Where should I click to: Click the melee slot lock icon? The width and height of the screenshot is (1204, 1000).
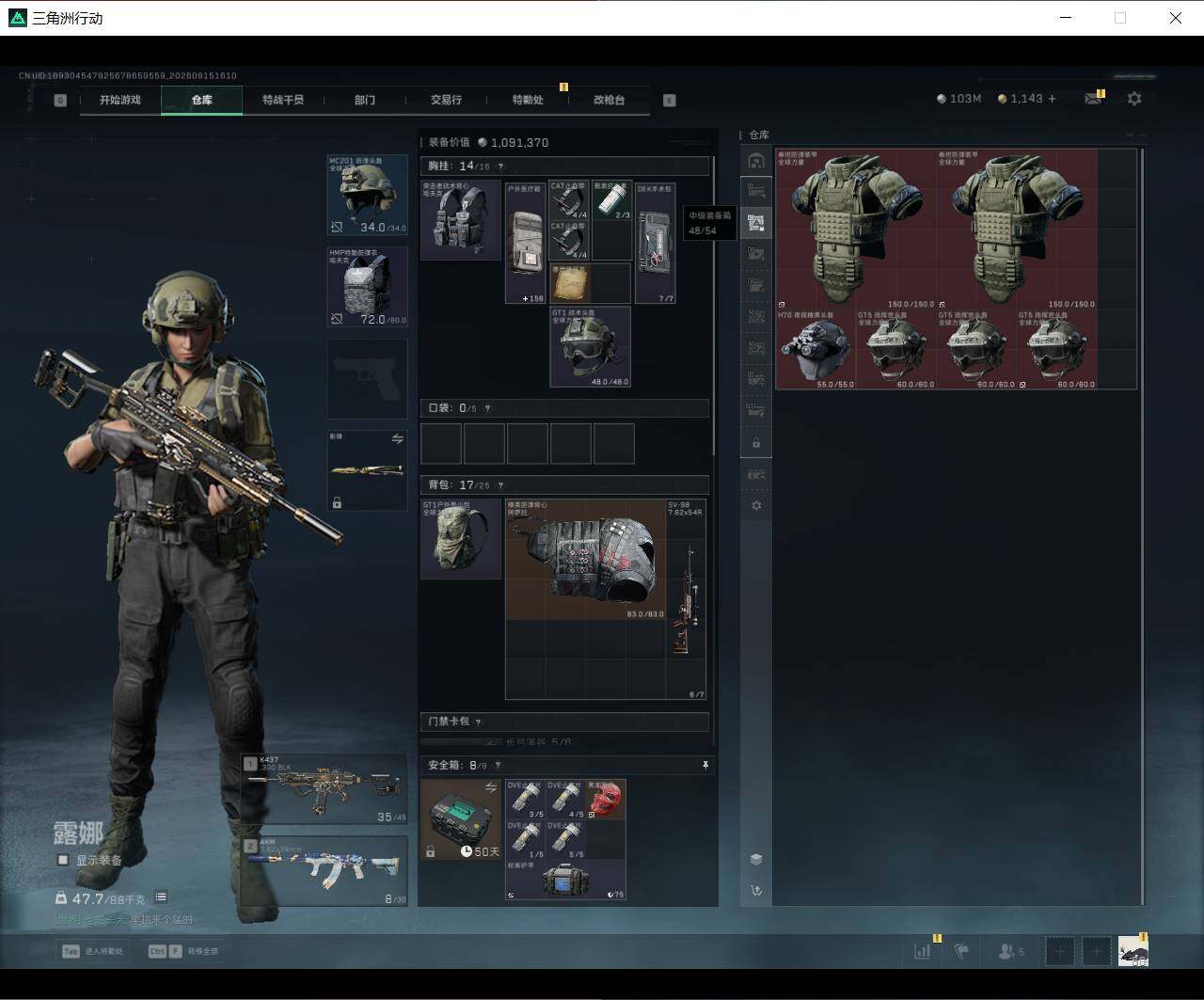coord(337,503)
